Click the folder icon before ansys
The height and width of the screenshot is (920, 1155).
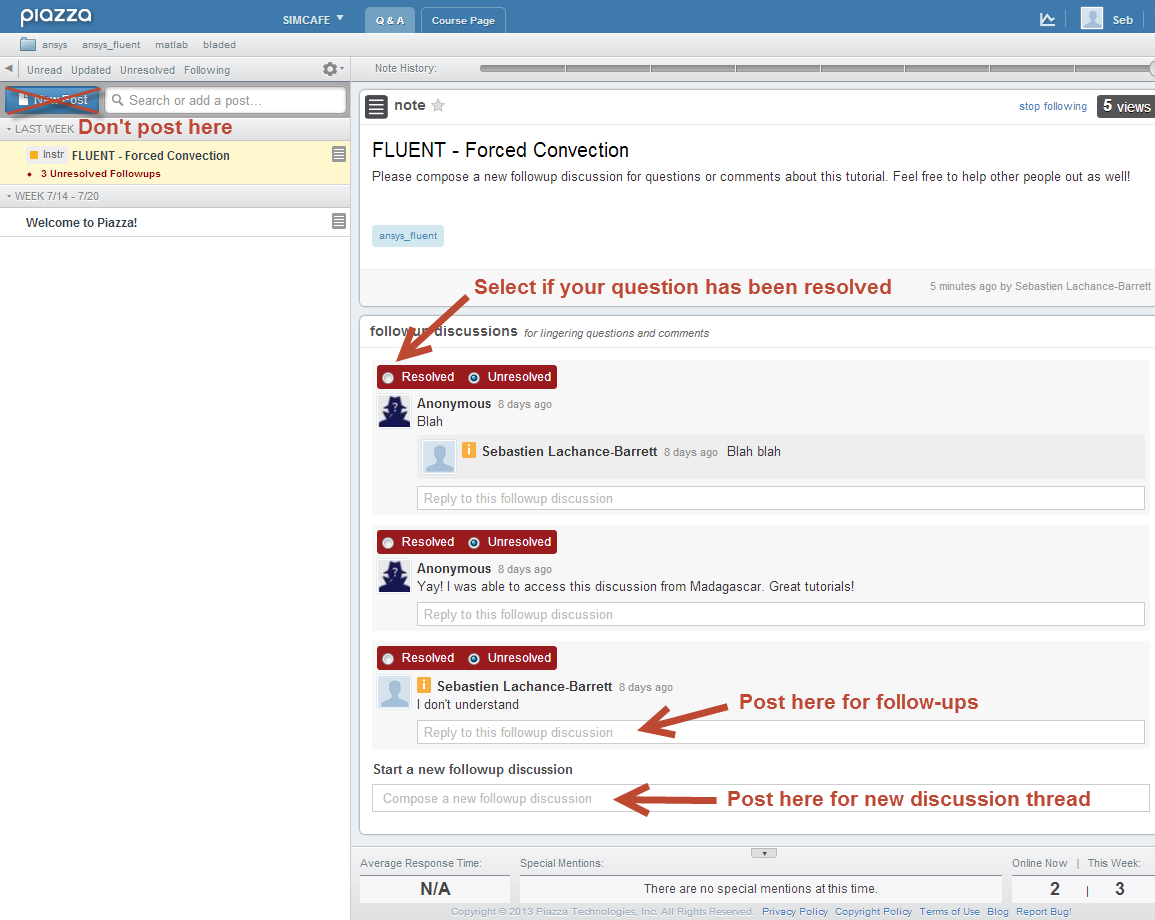pyautogui.click(x=28, y=44)
